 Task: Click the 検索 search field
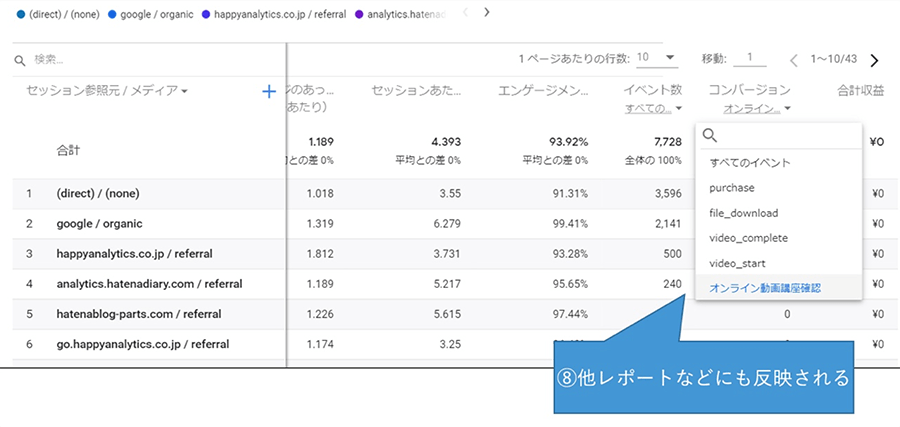point(149,60)
